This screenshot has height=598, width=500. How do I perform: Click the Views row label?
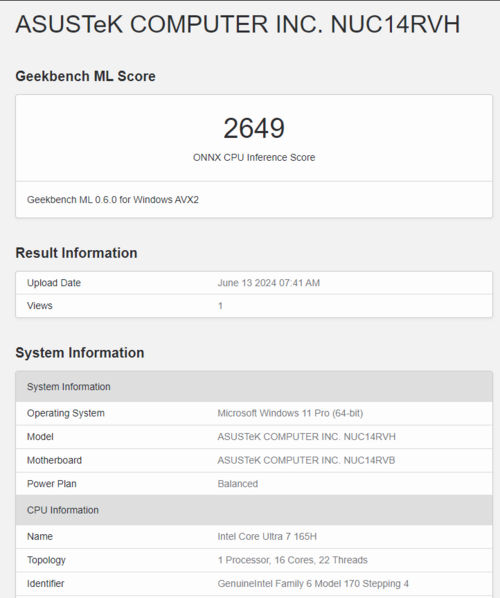coord(40,306)
